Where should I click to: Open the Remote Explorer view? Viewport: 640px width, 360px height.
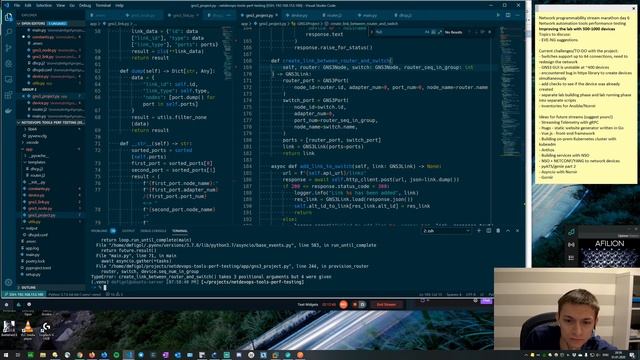[x=9, y=79]
